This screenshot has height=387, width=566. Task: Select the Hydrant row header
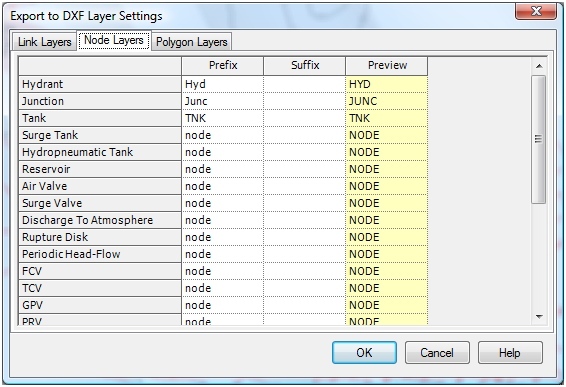100,84
